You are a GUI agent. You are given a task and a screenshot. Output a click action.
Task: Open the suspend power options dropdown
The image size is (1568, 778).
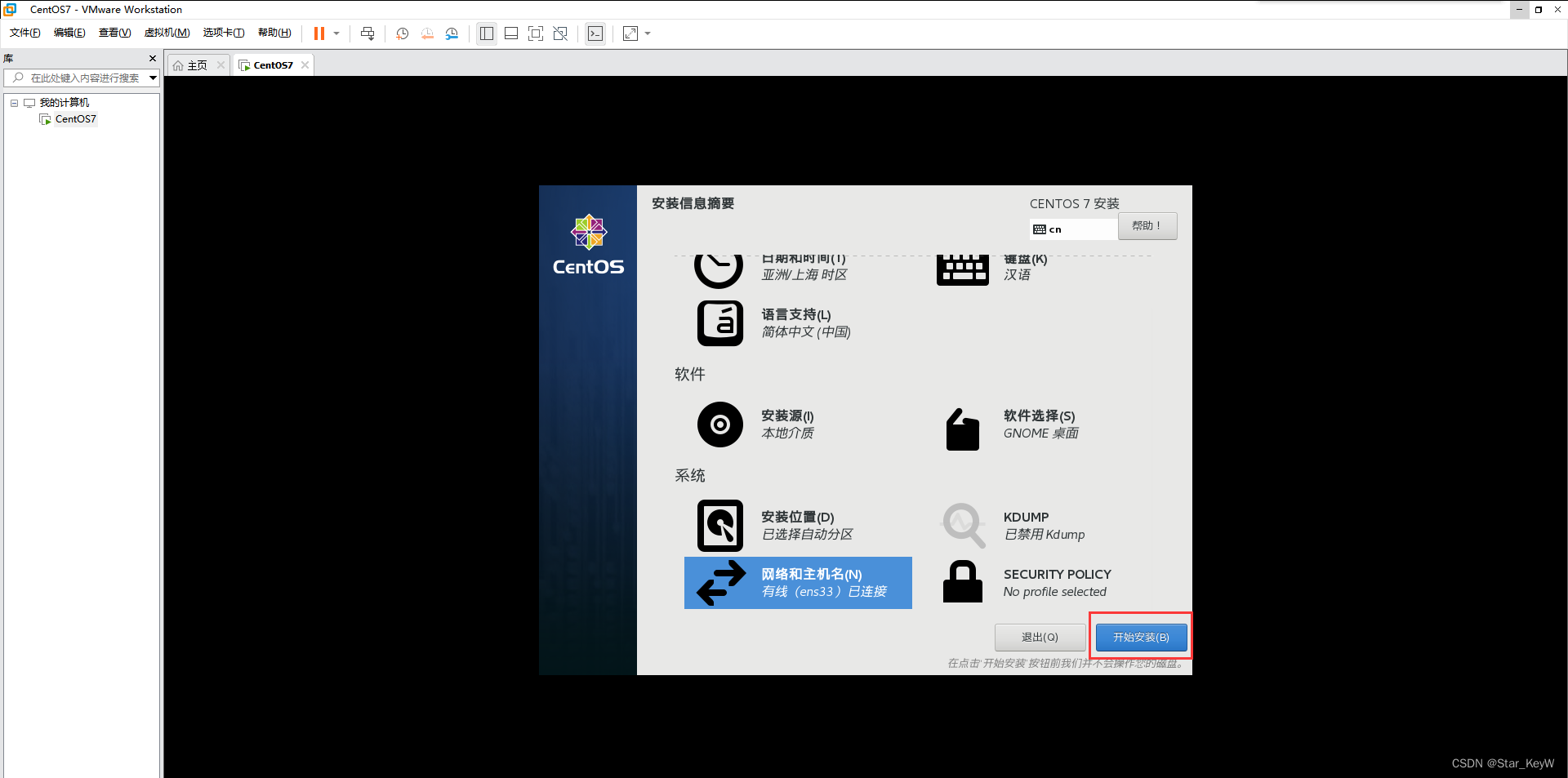(x=336, y=33)
